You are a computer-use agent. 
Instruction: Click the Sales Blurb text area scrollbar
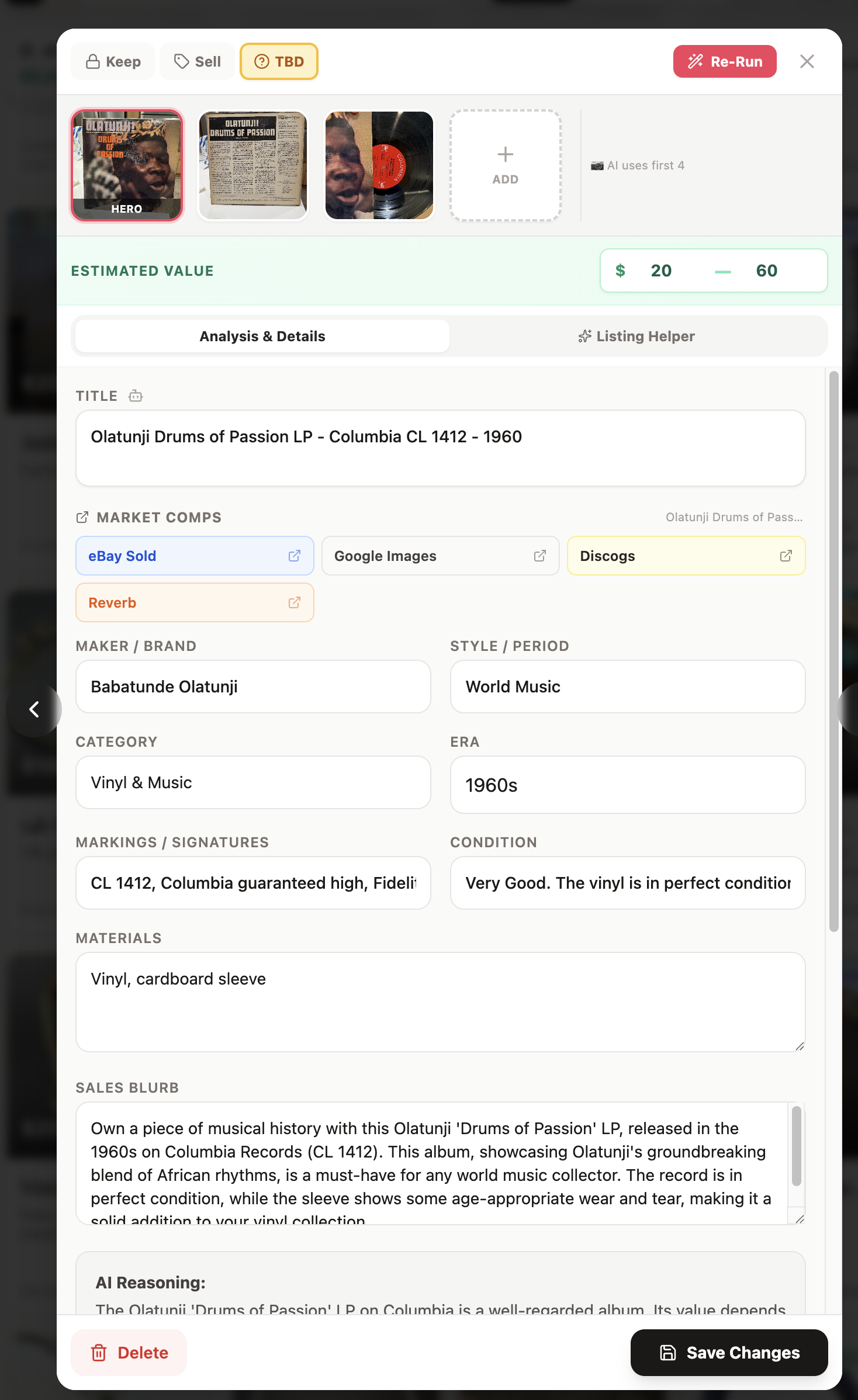pyautogui.click(x=796, y=1146)
